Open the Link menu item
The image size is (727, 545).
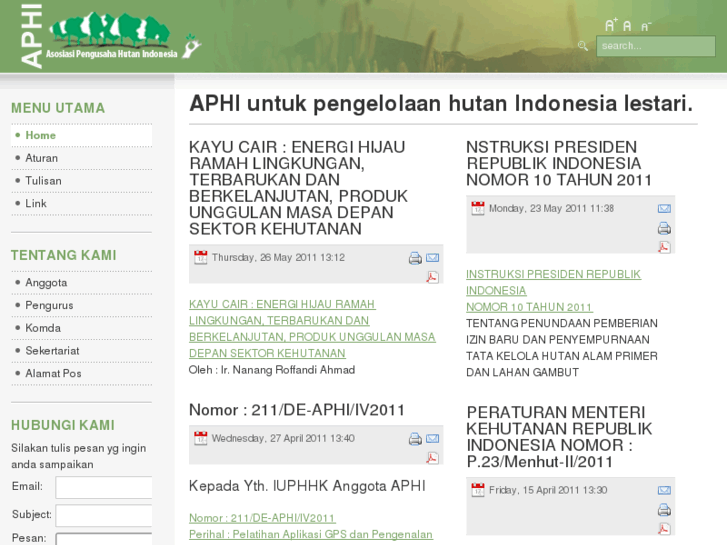[82, 204]
